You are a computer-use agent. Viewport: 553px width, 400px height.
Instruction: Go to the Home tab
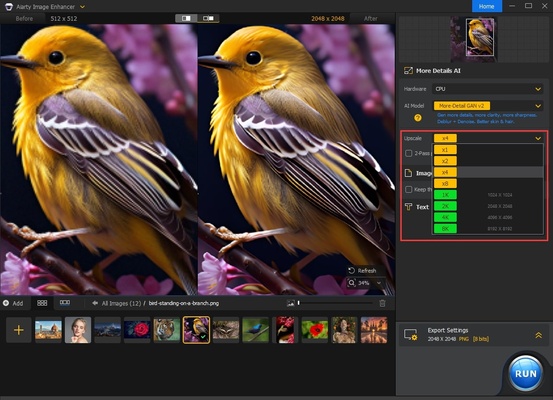point(486,6)
